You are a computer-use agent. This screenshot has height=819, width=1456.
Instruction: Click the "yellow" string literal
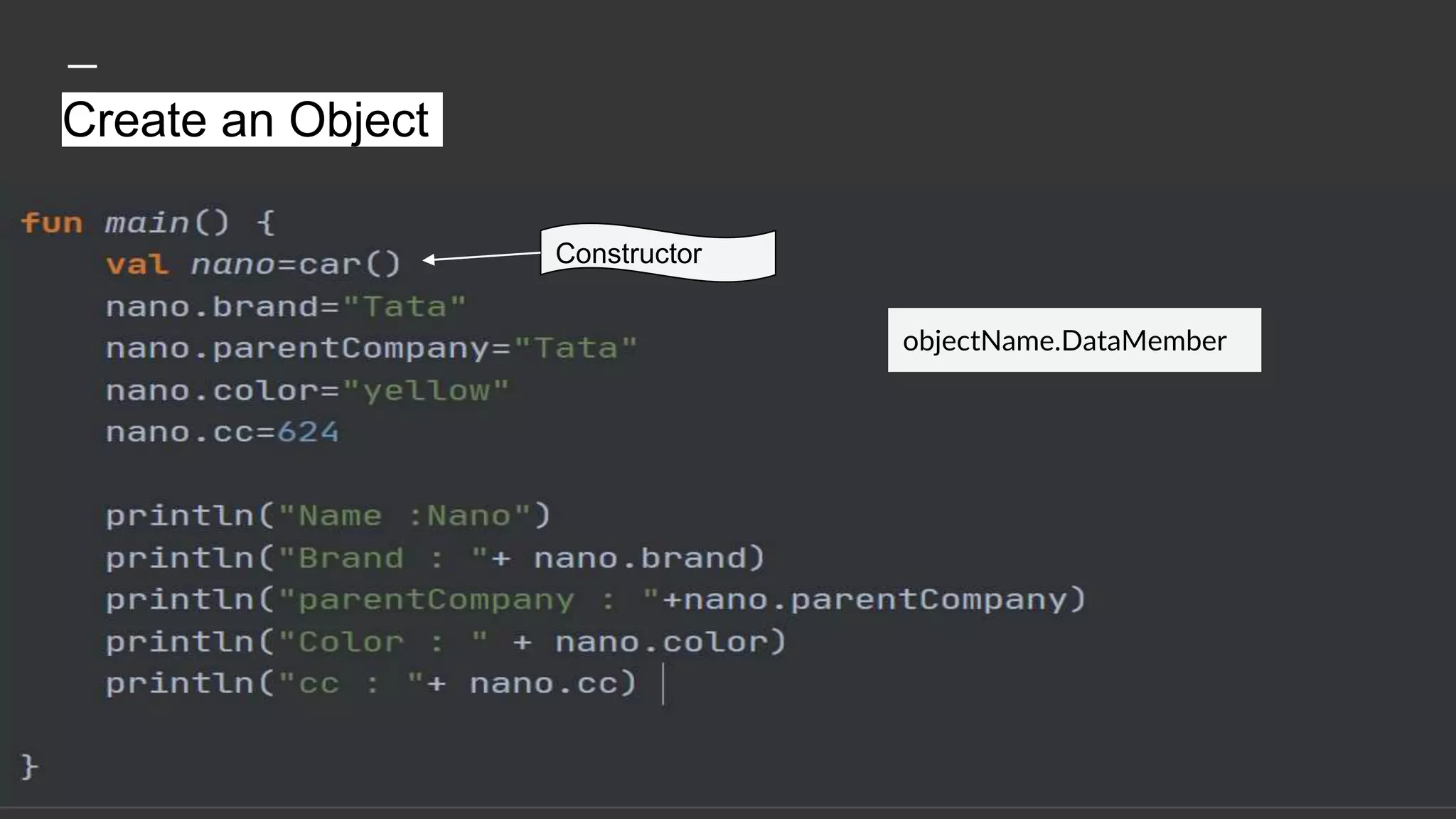click(426, 391)
